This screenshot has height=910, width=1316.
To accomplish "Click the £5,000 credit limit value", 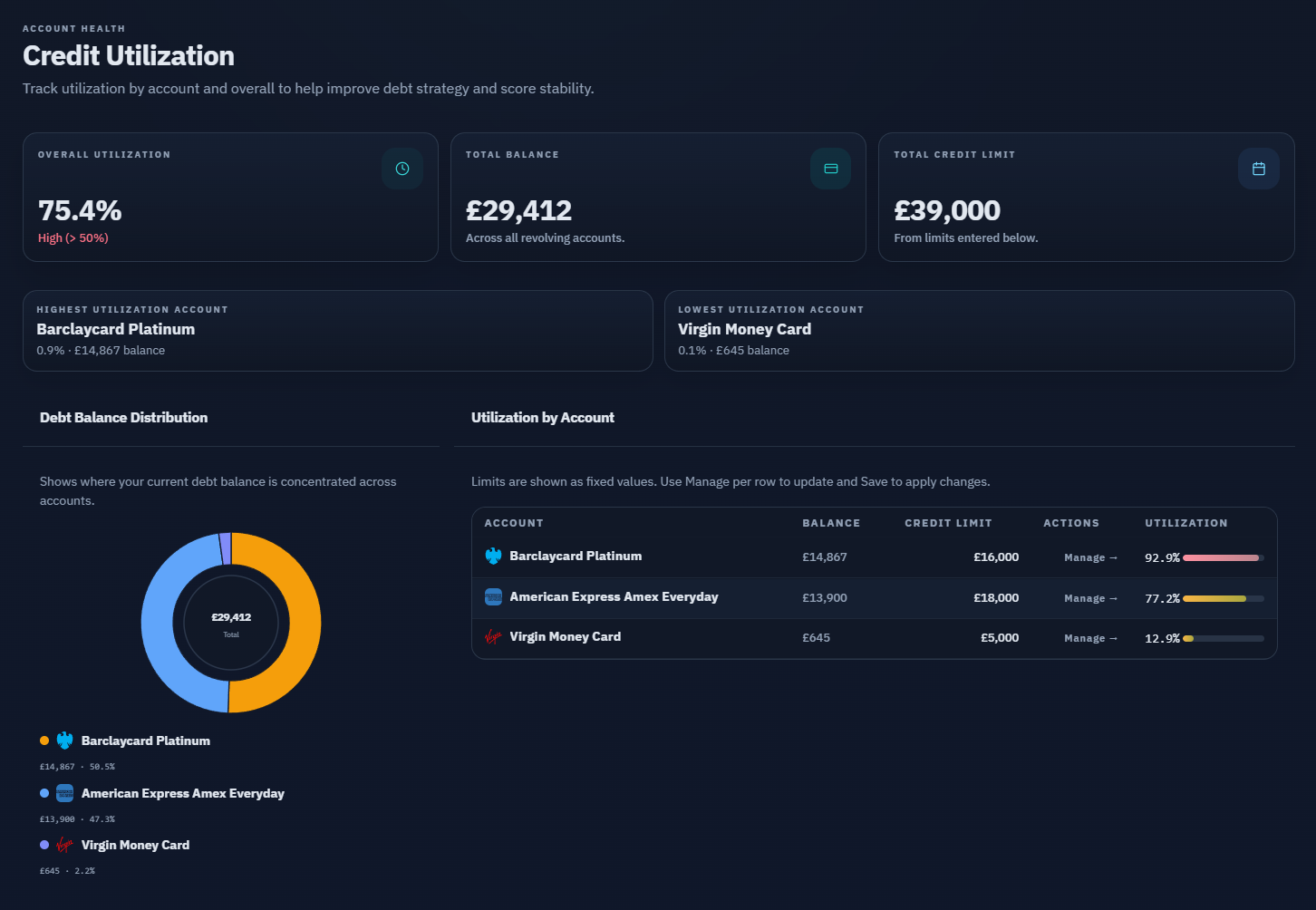I will pos(1000,638).
